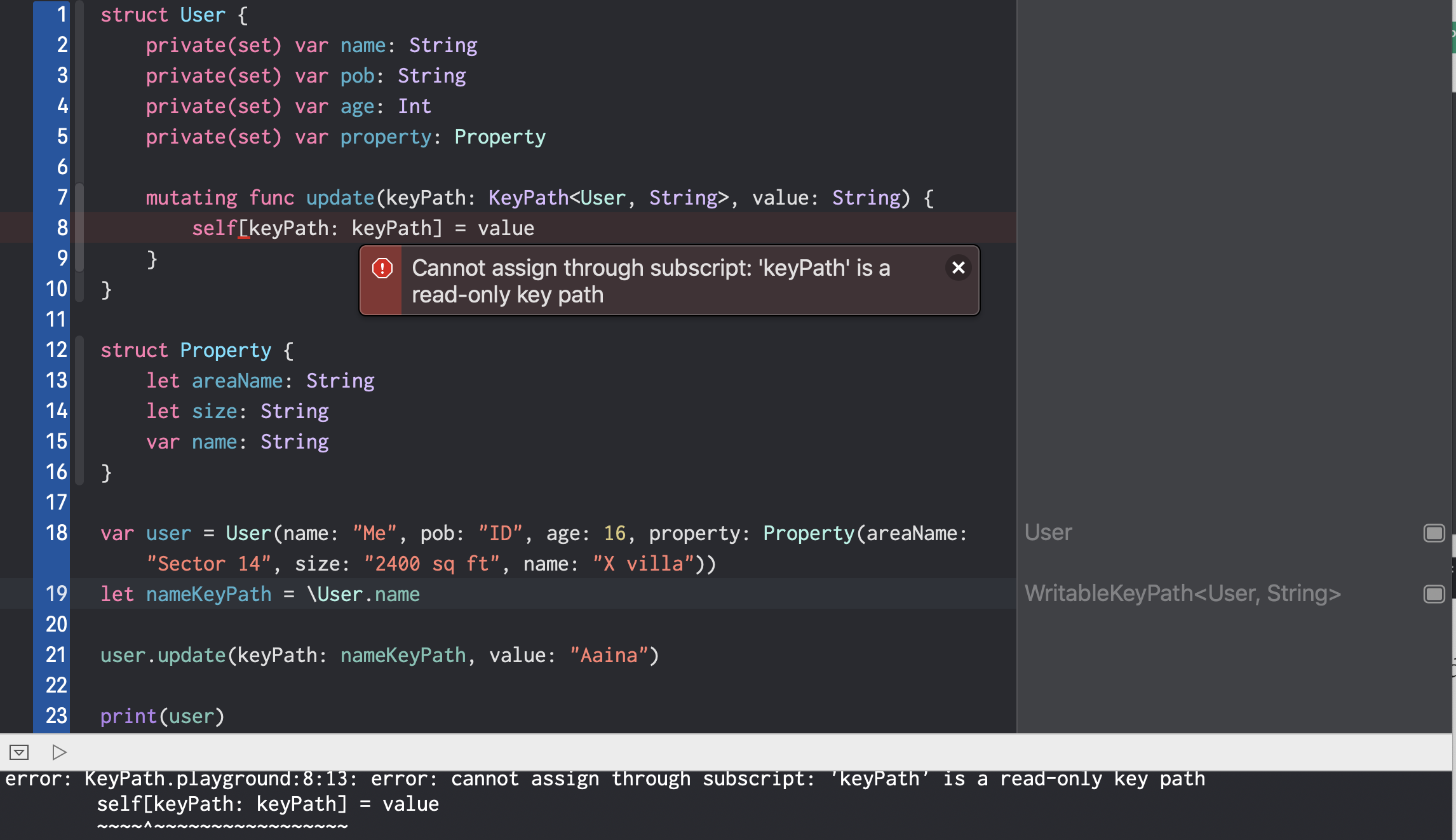This screenshot has width=1456, height=840.
Task: Open Quick Look for WritableKeyPath result
Action: tap(1434, 593)
